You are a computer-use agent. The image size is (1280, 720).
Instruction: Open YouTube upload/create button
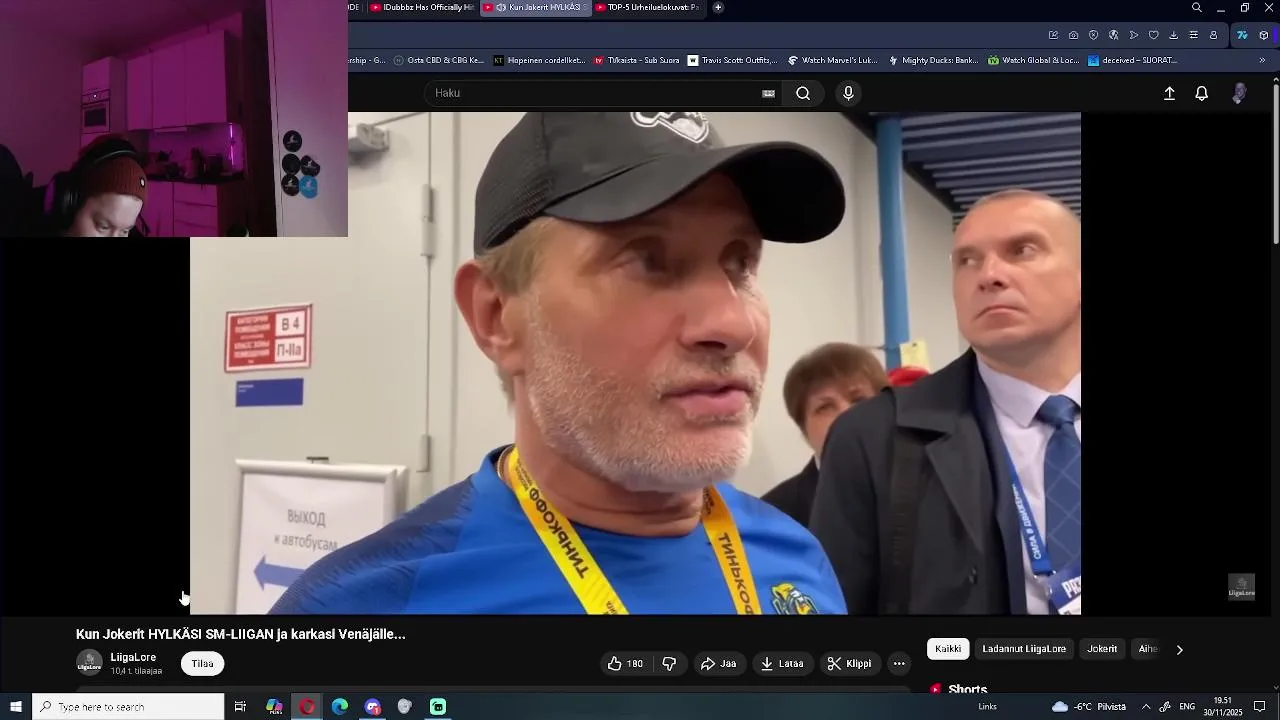point(1169,93)
